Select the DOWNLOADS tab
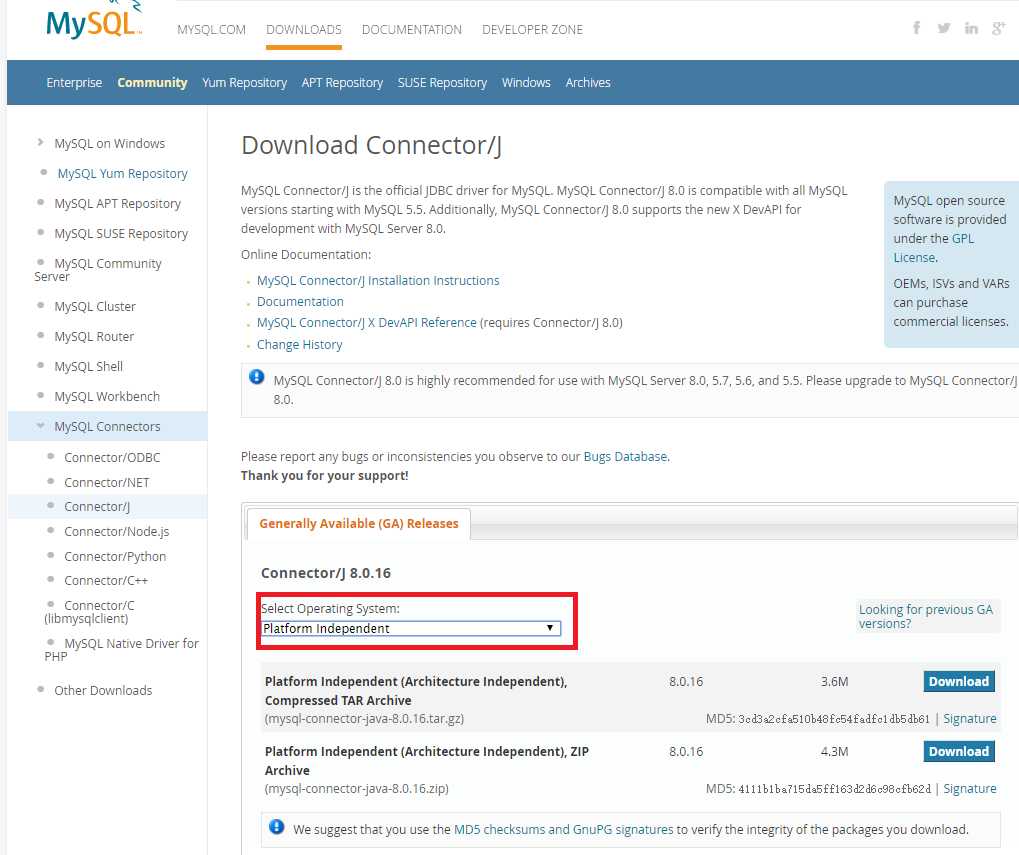 (303, 29)
